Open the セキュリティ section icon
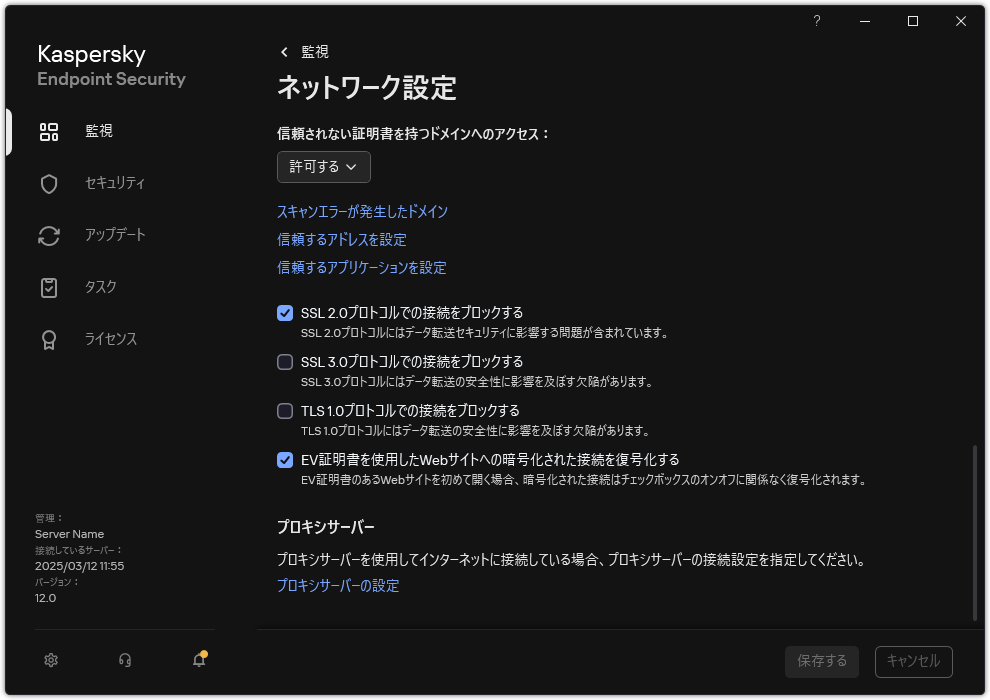The width and height of the screenshot is (990, 700). point(48,183)
